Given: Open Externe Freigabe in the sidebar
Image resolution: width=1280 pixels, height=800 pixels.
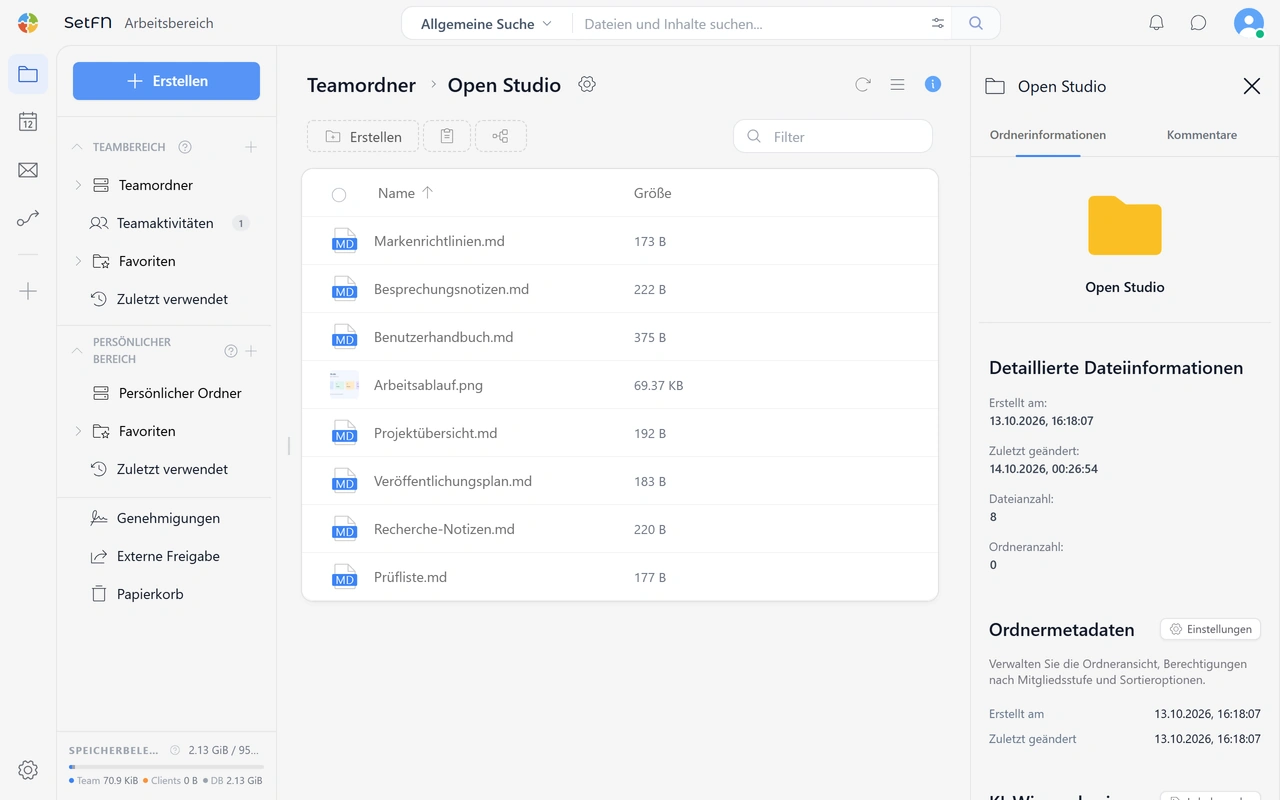Looking at the screenshot, I should tap(166, 556).
